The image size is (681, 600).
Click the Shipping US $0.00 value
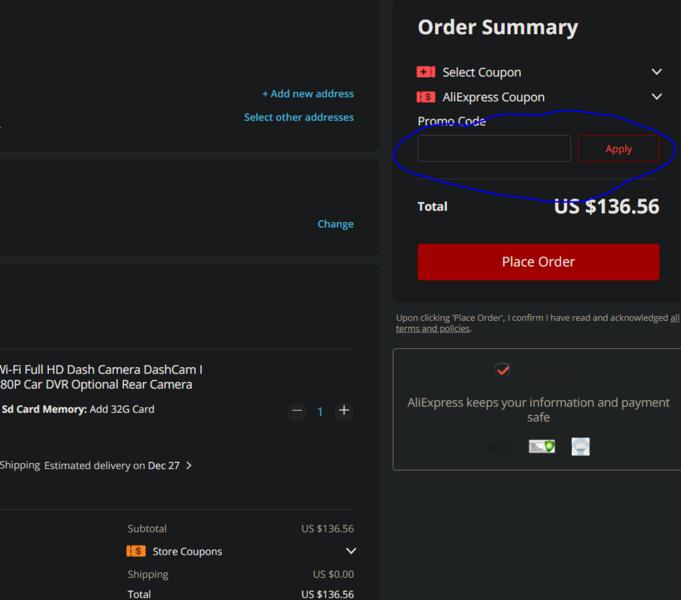[x=333, y=574]
